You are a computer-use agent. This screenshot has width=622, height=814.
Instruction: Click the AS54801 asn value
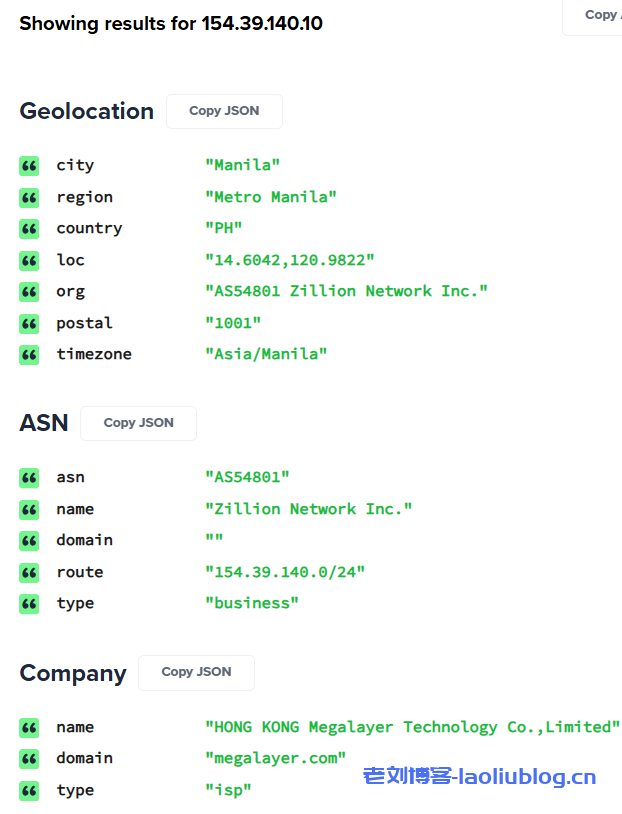[247, 478]
